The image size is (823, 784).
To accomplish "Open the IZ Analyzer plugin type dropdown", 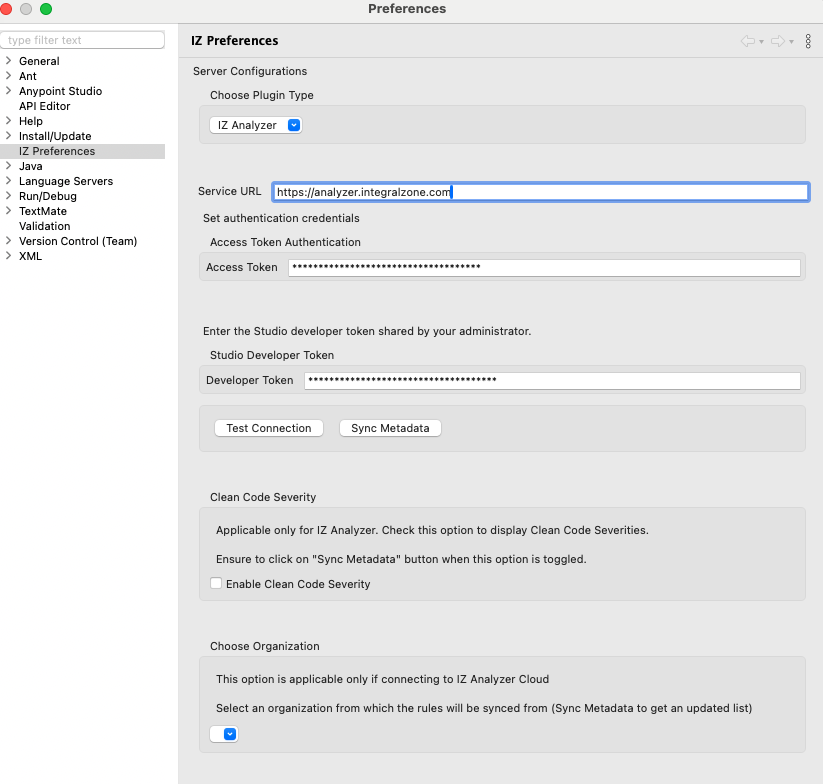I will tap(256, 125).
